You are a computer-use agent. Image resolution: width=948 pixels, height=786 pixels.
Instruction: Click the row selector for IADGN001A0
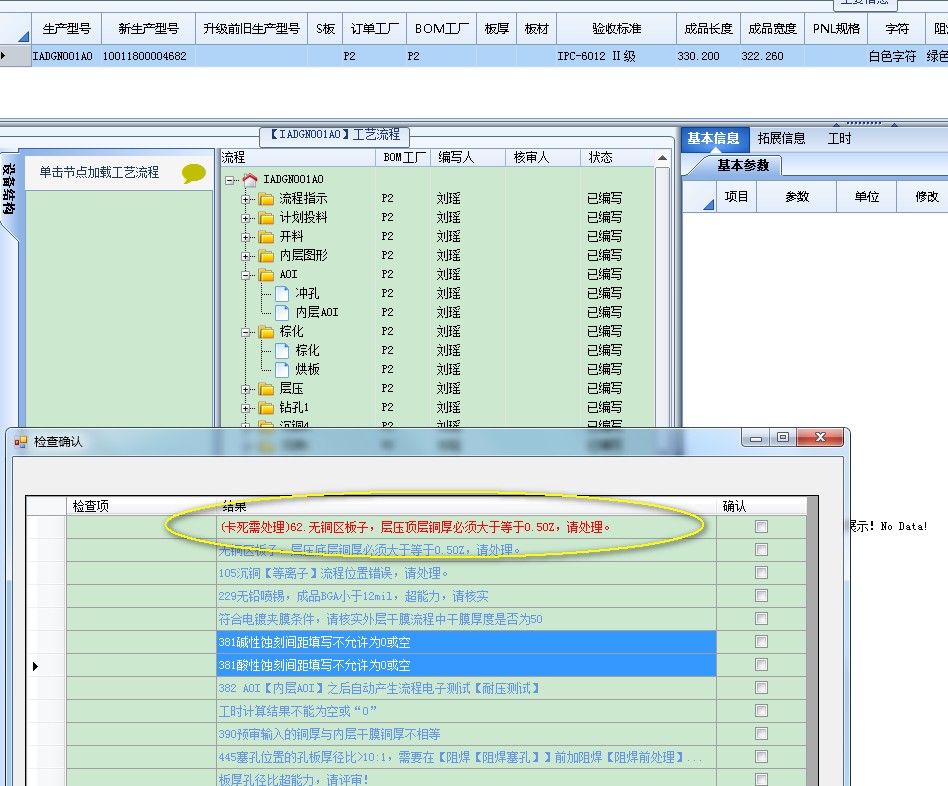(x=15, y=56)
